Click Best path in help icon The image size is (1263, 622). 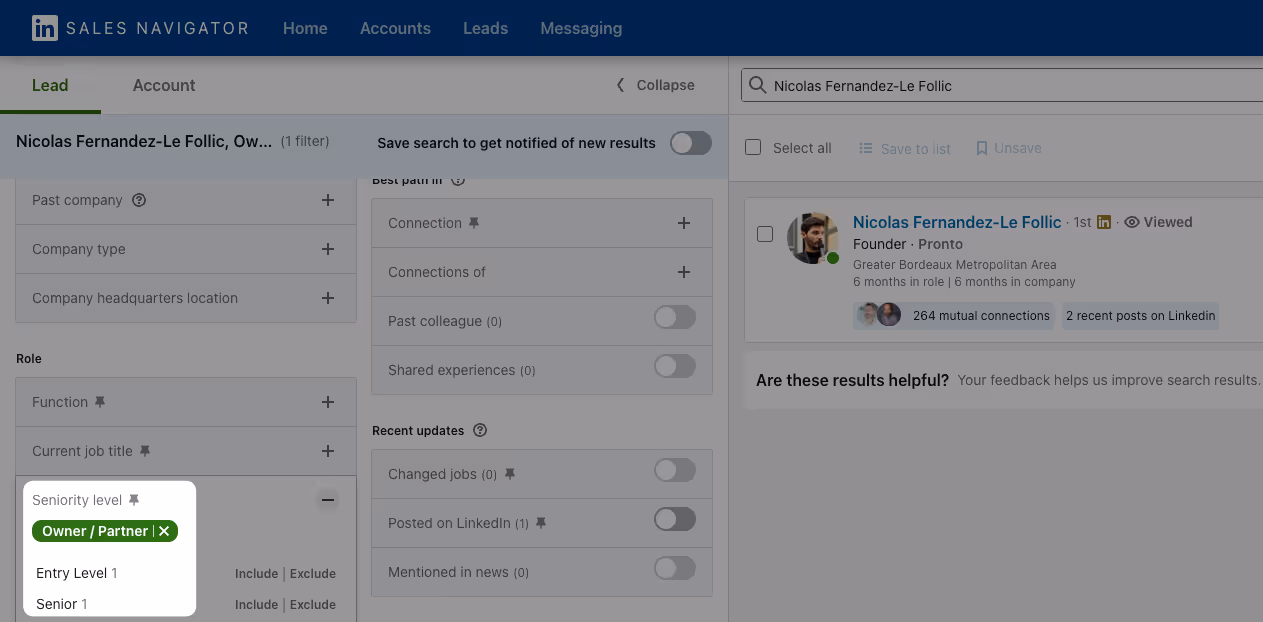pyautogui.click(x=458, y=180)
